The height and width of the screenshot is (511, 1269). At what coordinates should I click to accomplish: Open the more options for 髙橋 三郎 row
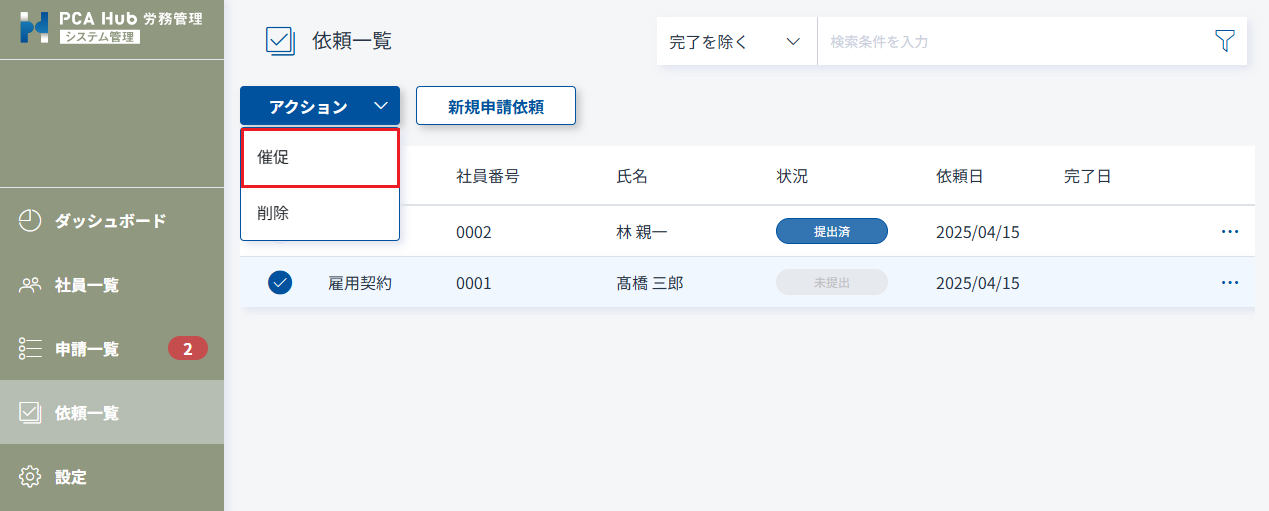[x=1230, y=283]
